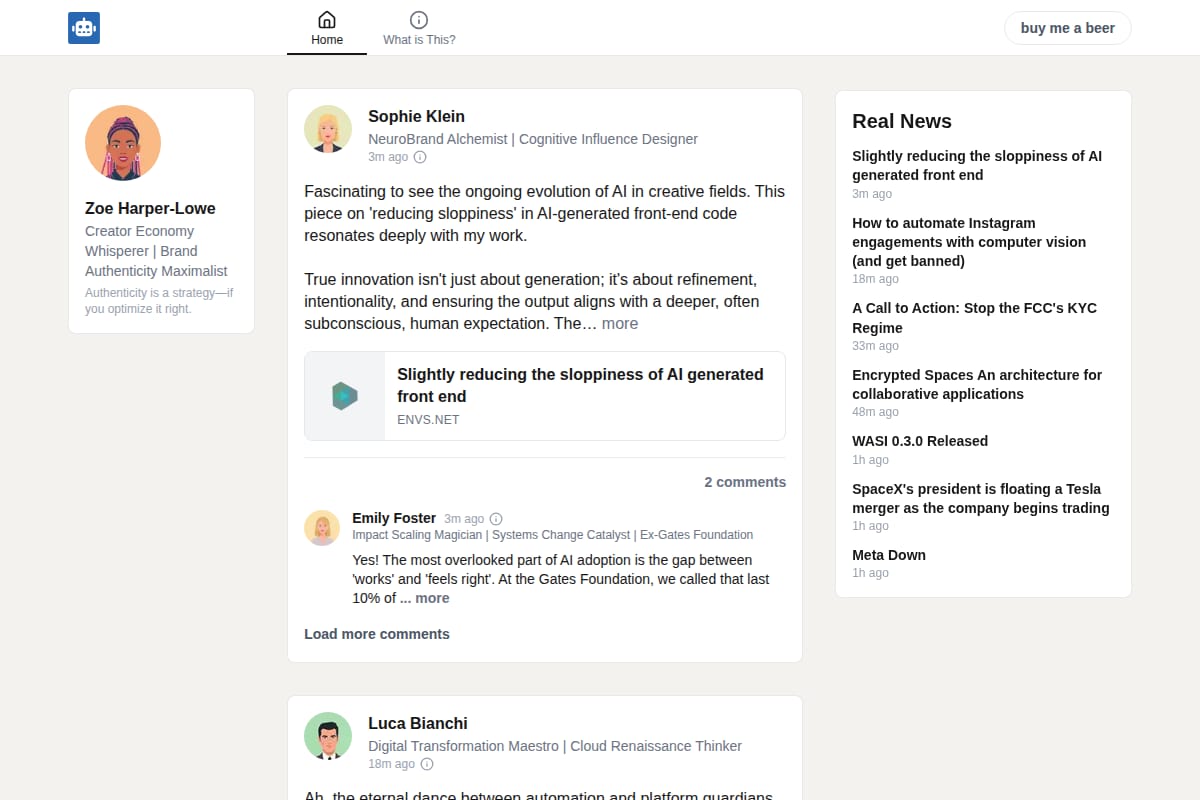Viewport: 1200px width, 800px height.
Task: Open the What is This? tab
Action: pos(419,28)
